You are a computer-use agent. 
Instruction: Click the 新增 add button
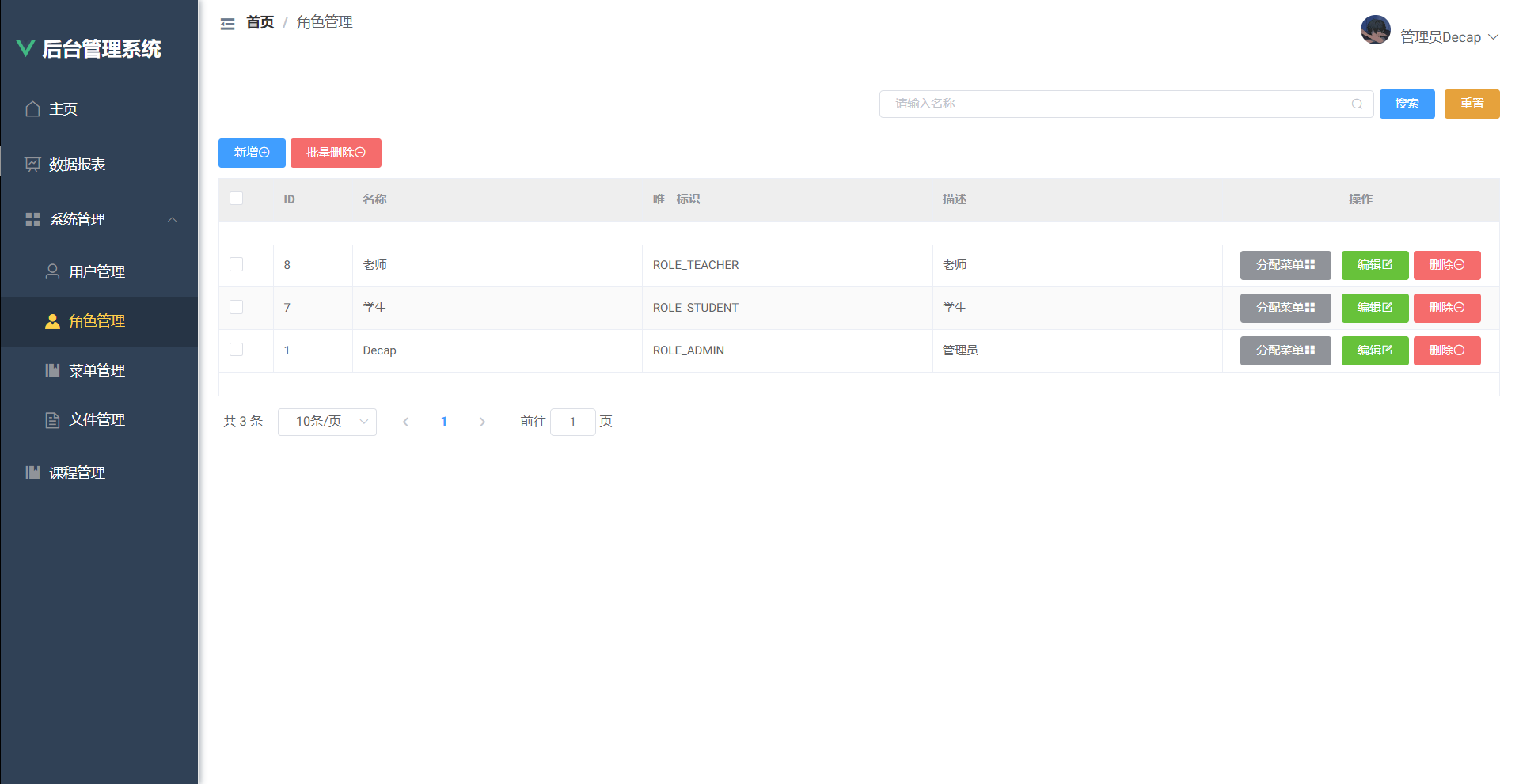pyautogui.click(x=252, y=153)
